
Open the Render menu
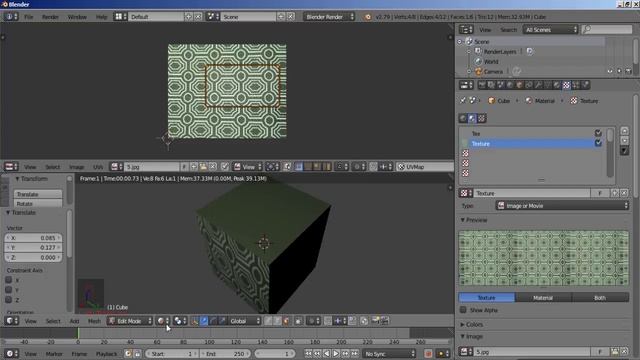pos(50,17)
